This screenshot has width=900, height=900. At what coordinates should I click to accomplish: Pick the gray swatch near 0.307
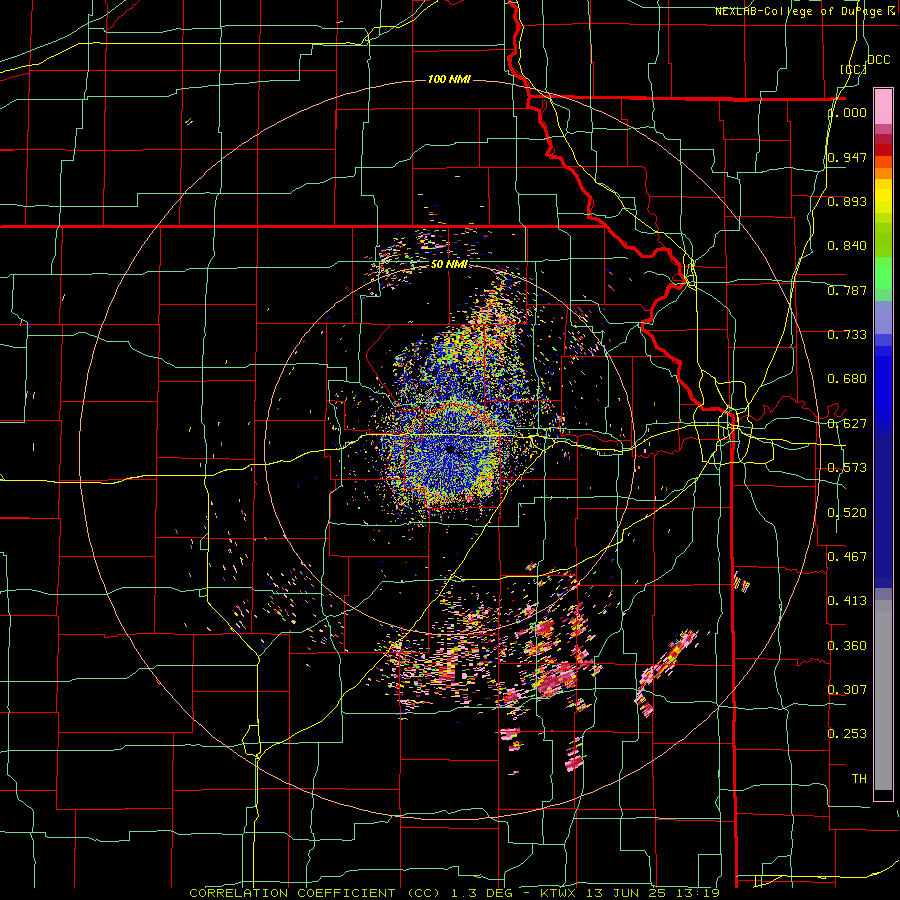click(883, 695)
